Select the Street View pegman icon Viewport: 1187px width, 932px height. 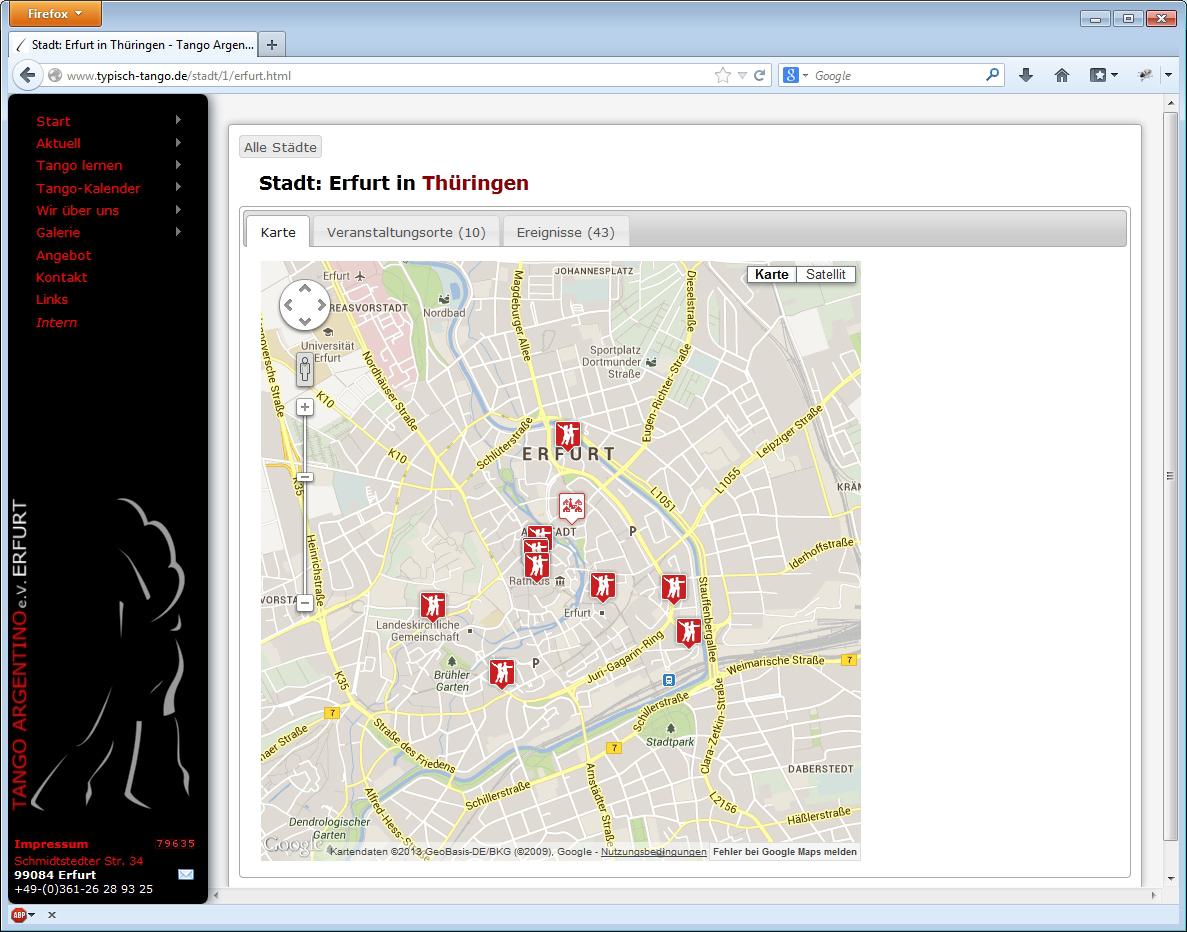(x=305, y=369)
